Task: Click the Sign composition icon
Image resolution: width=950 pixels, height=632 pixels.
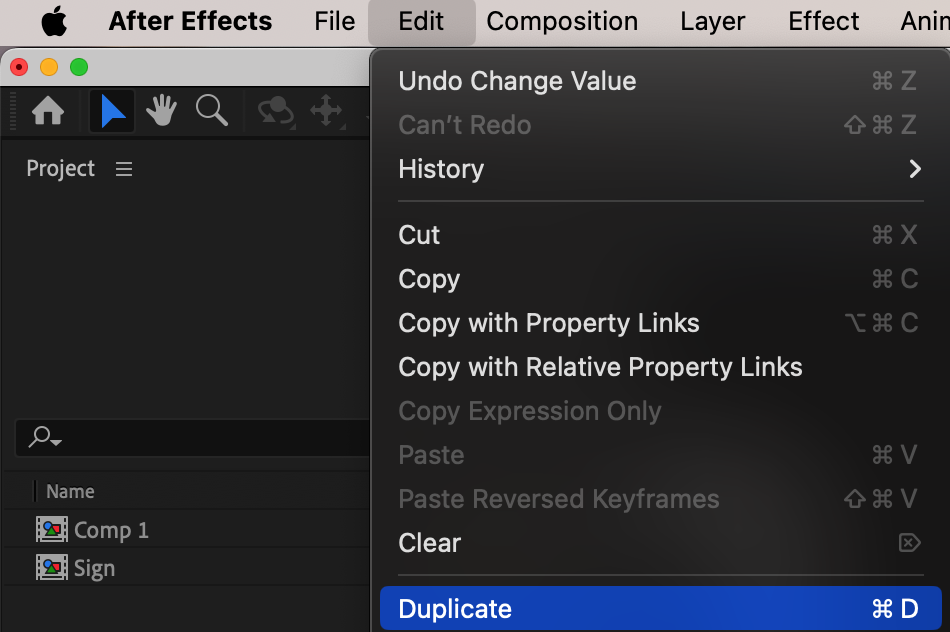Action: 51,568
